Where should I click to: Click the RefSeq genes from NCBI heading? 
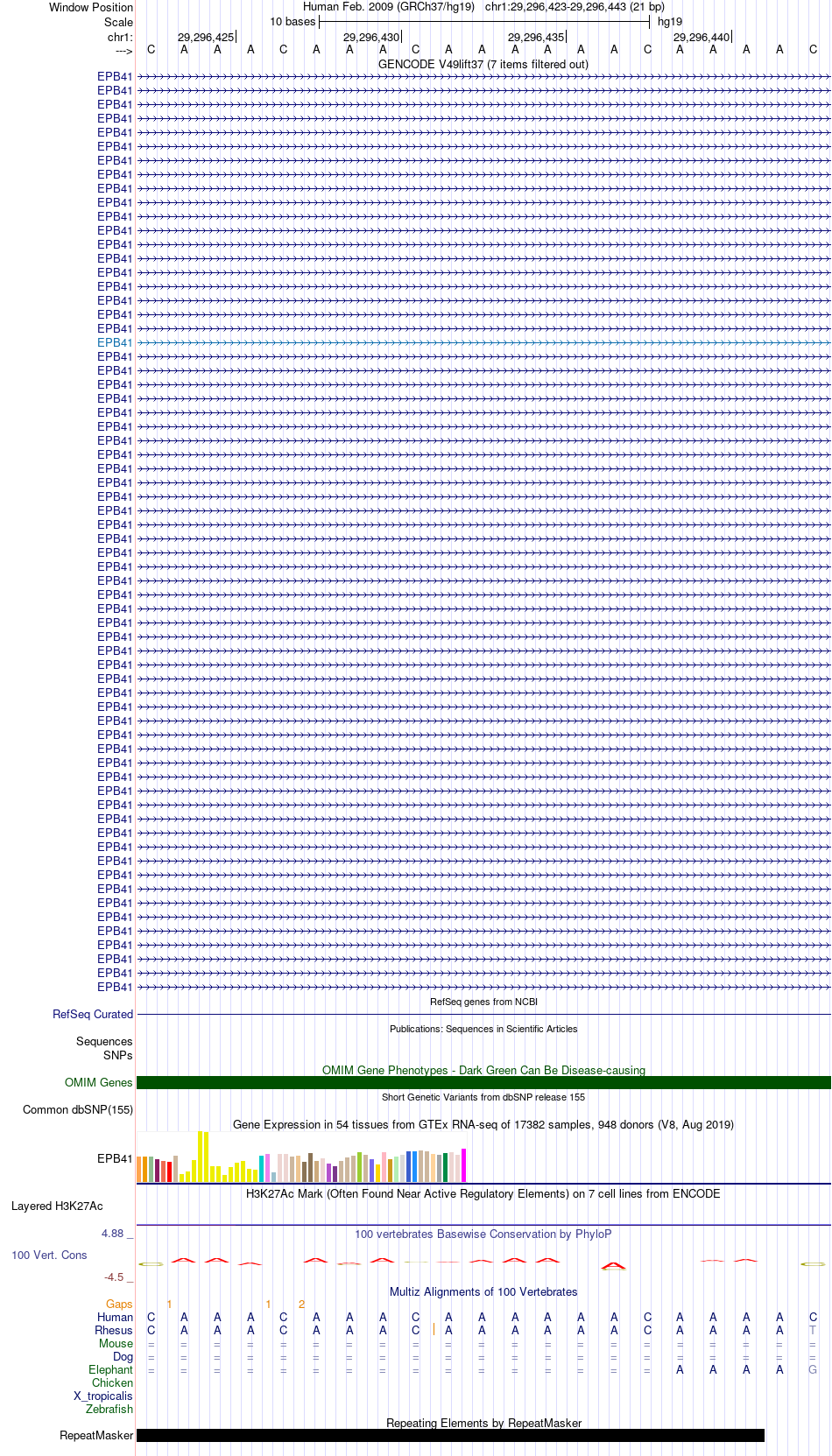coord(483,1002)
